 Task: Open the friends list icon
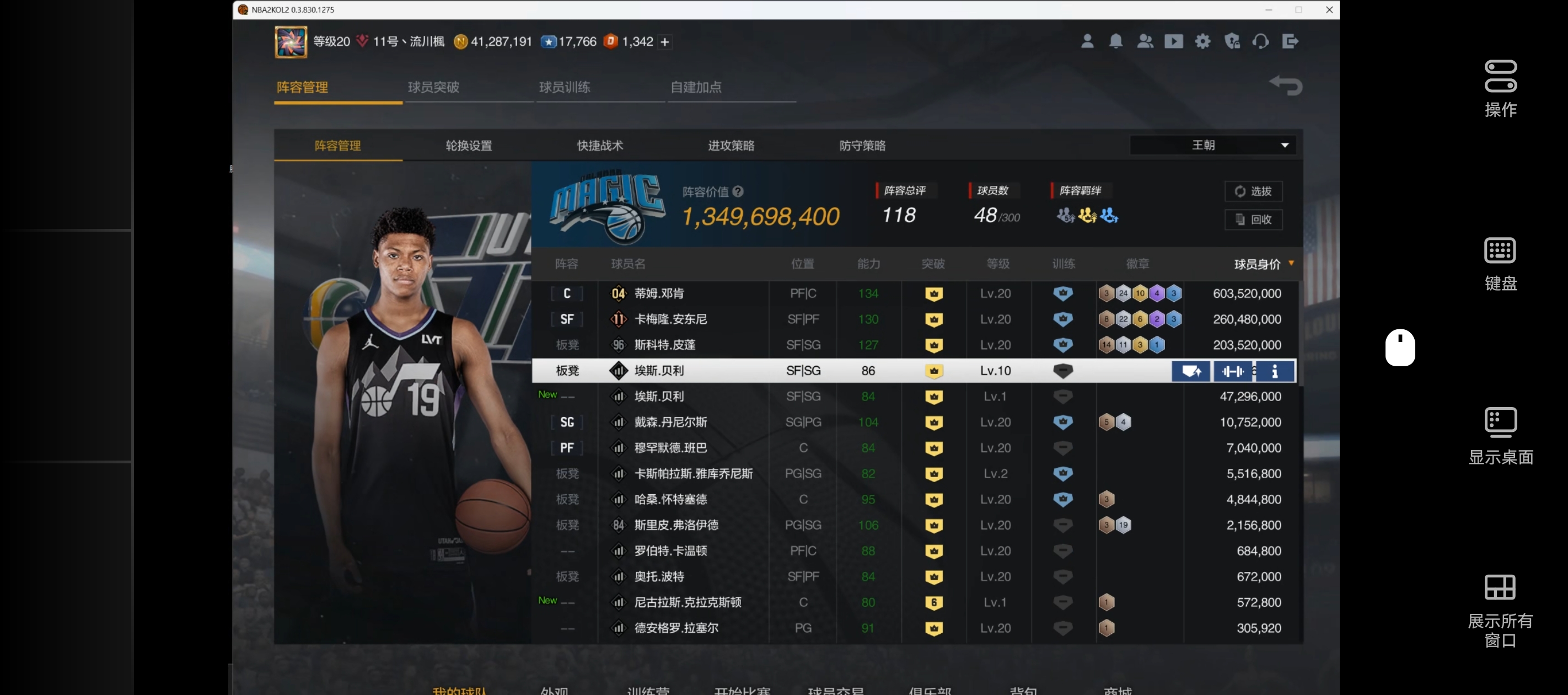pos(1145,41)
